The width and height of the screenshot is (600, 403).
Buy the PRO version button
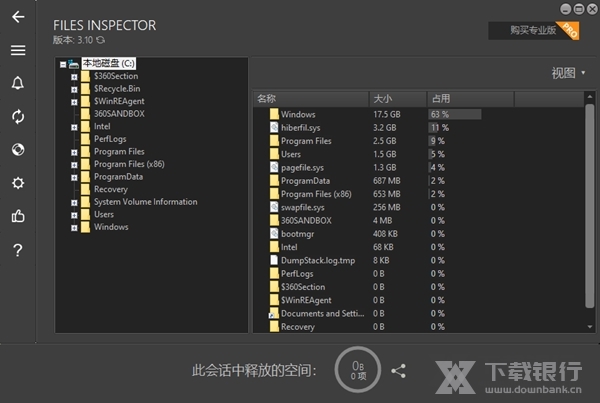[533, 31]
